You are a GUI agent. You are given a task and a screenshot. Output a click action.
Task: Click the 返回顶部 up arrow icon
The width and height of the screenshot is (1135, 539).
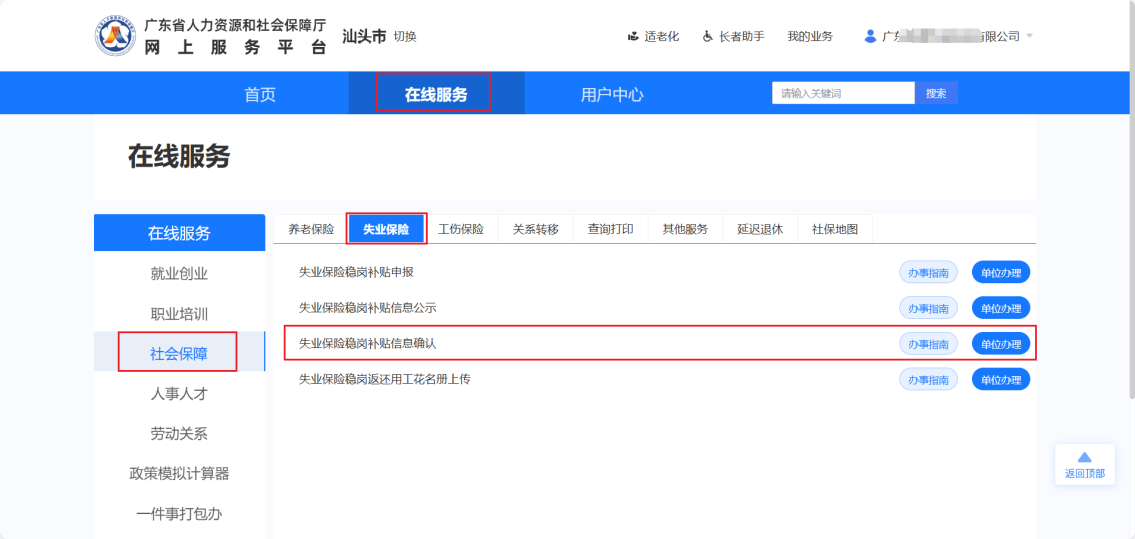point(1084,457)
